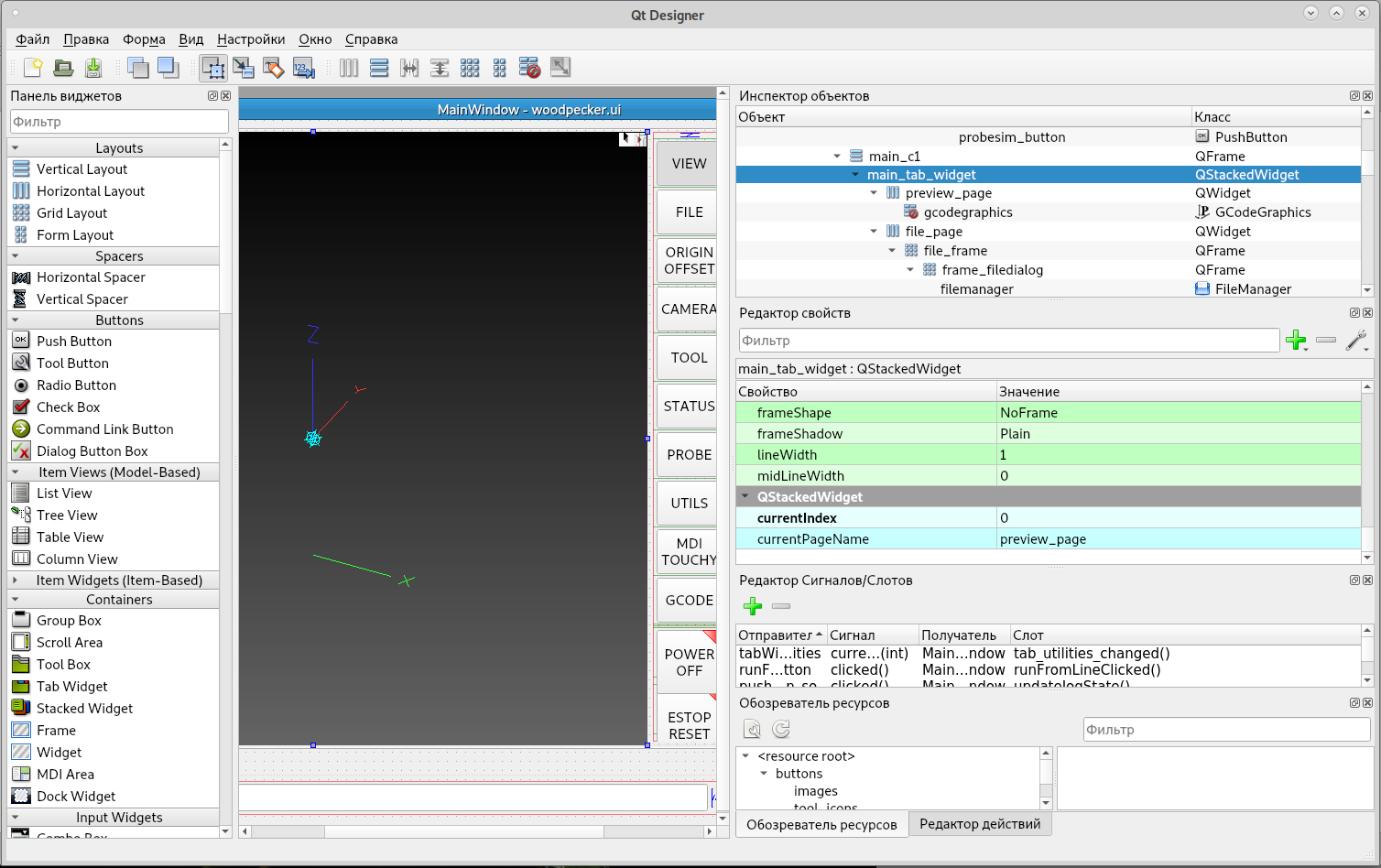This screenshot has width=1381, height=868.
Task: Click the UTILS button on form
Action: click(x=689, y=504)
